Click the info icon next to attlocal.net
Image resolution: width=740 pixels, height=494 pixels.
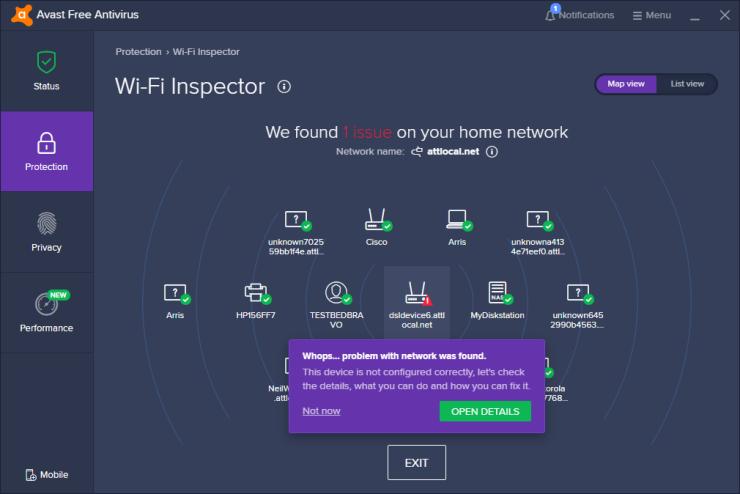(x=492, y=152)
